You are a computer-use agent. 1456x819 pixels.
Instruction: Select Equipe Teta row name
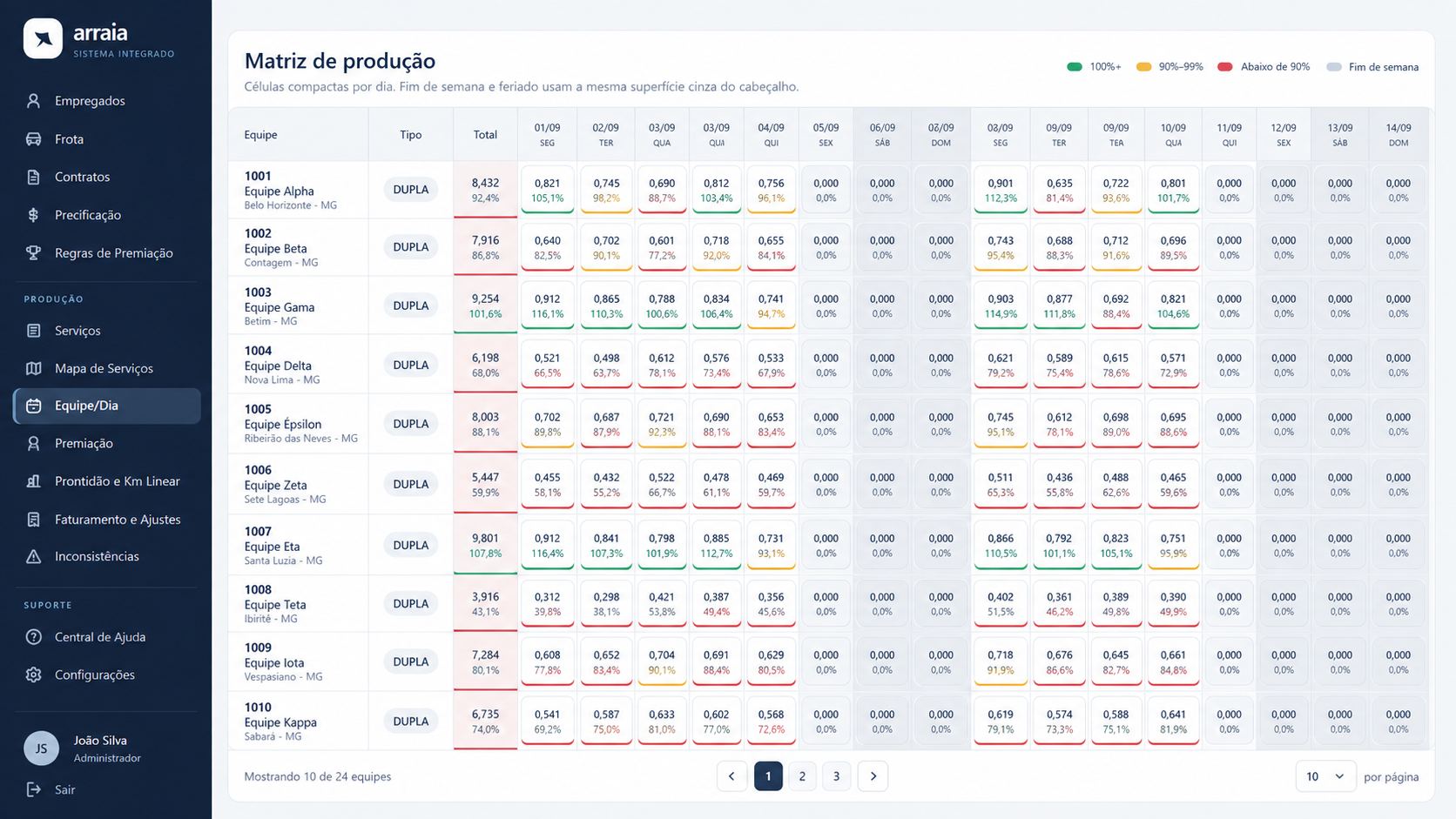tap(275, 605)
